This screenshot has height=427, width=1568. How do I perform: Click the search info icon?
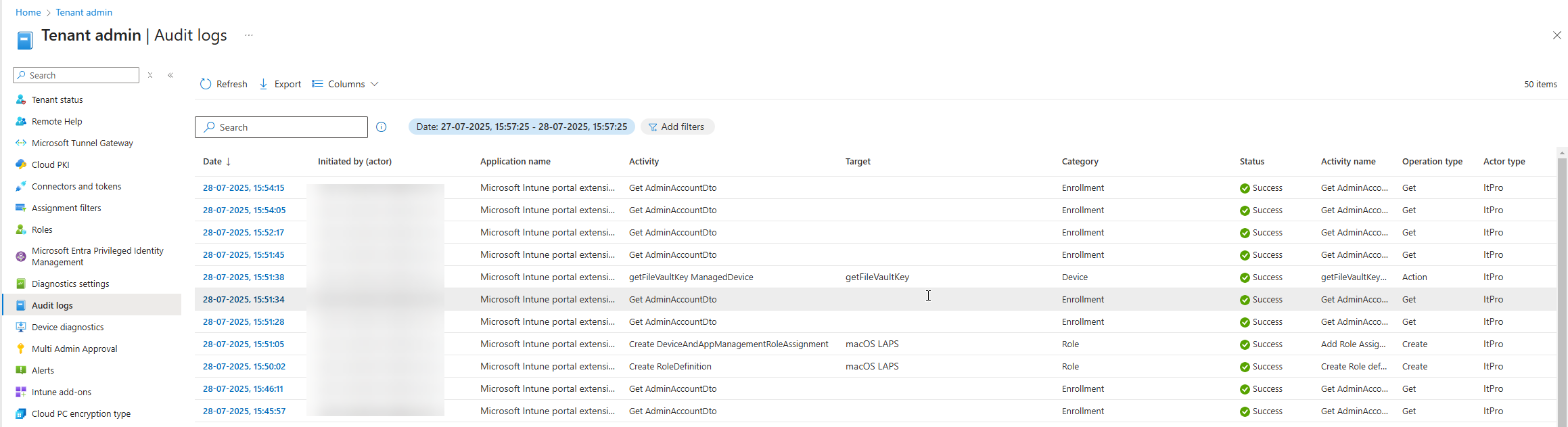[382, 127]
